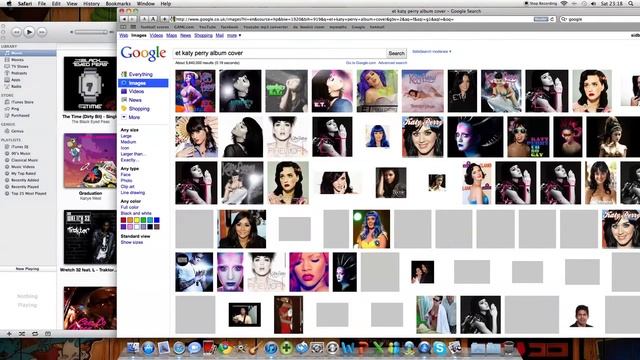The height and width of the screenshot is (360, 640).
Task: Click the iTunes play button
Action: pos(29,32)
